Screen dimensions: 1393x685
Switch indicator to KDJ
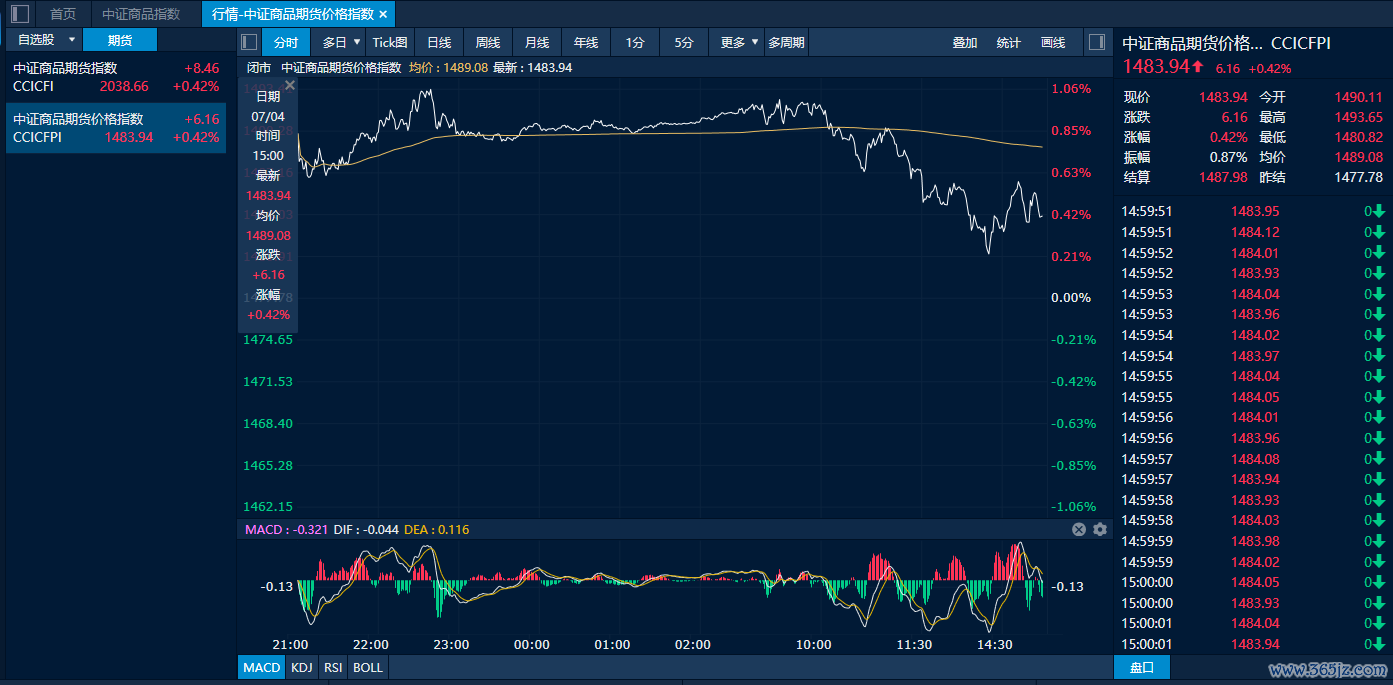(301, 667)
